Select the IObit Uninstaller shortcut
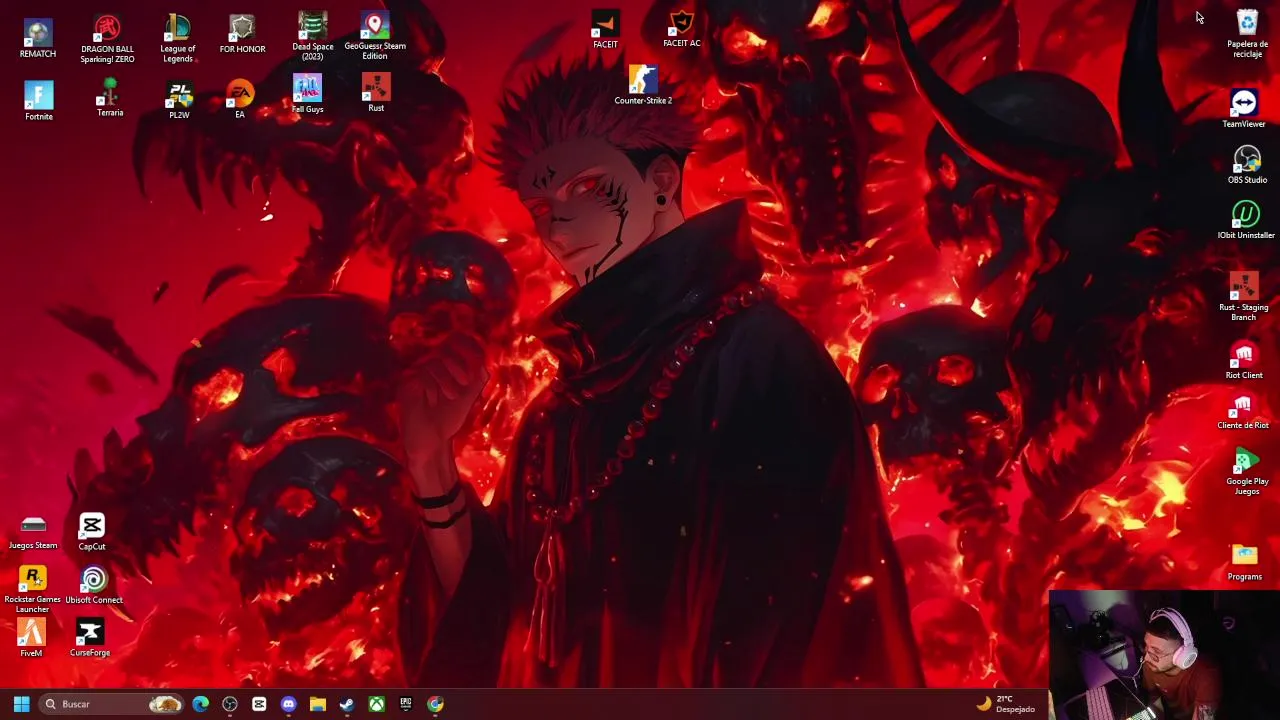Image resolution: width=1280 pixels, height=720 pixels. click(x=1246, y=220)
